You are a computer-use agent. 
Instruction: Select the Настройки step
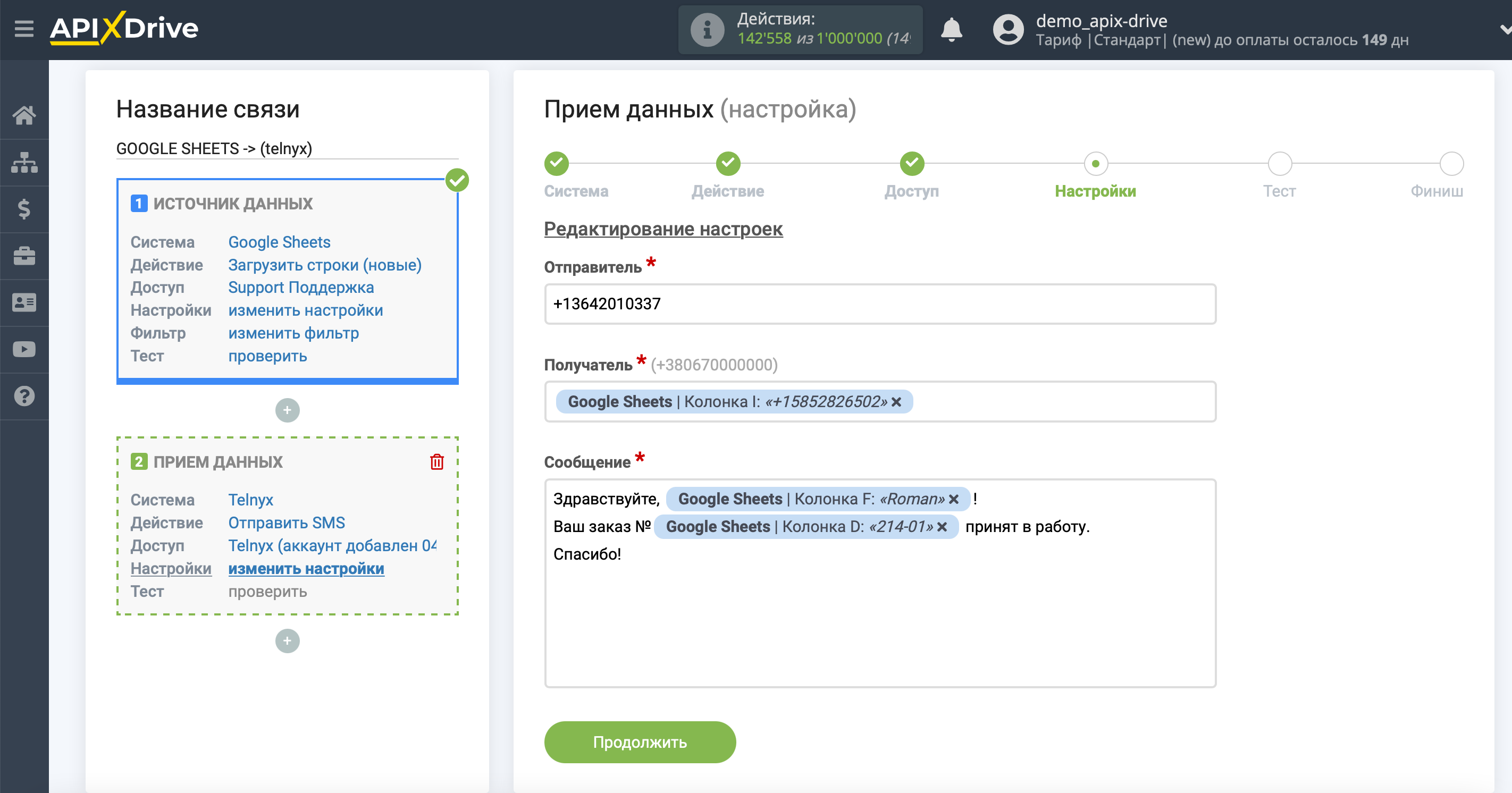coord(1095,164)
